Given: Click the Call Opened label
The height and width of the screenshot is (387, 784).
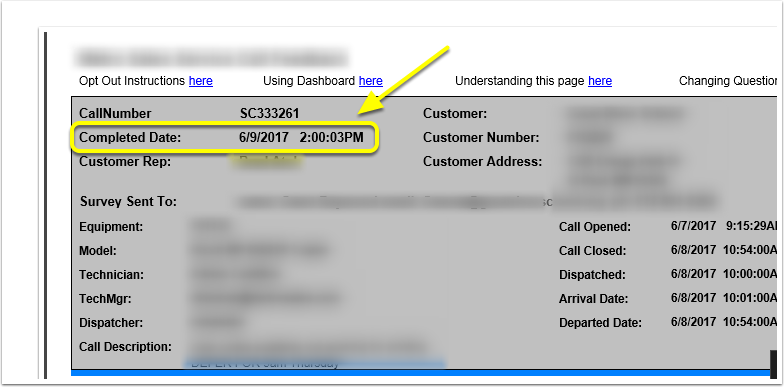Looking at the screenshot, I should (x=595, y=227).
